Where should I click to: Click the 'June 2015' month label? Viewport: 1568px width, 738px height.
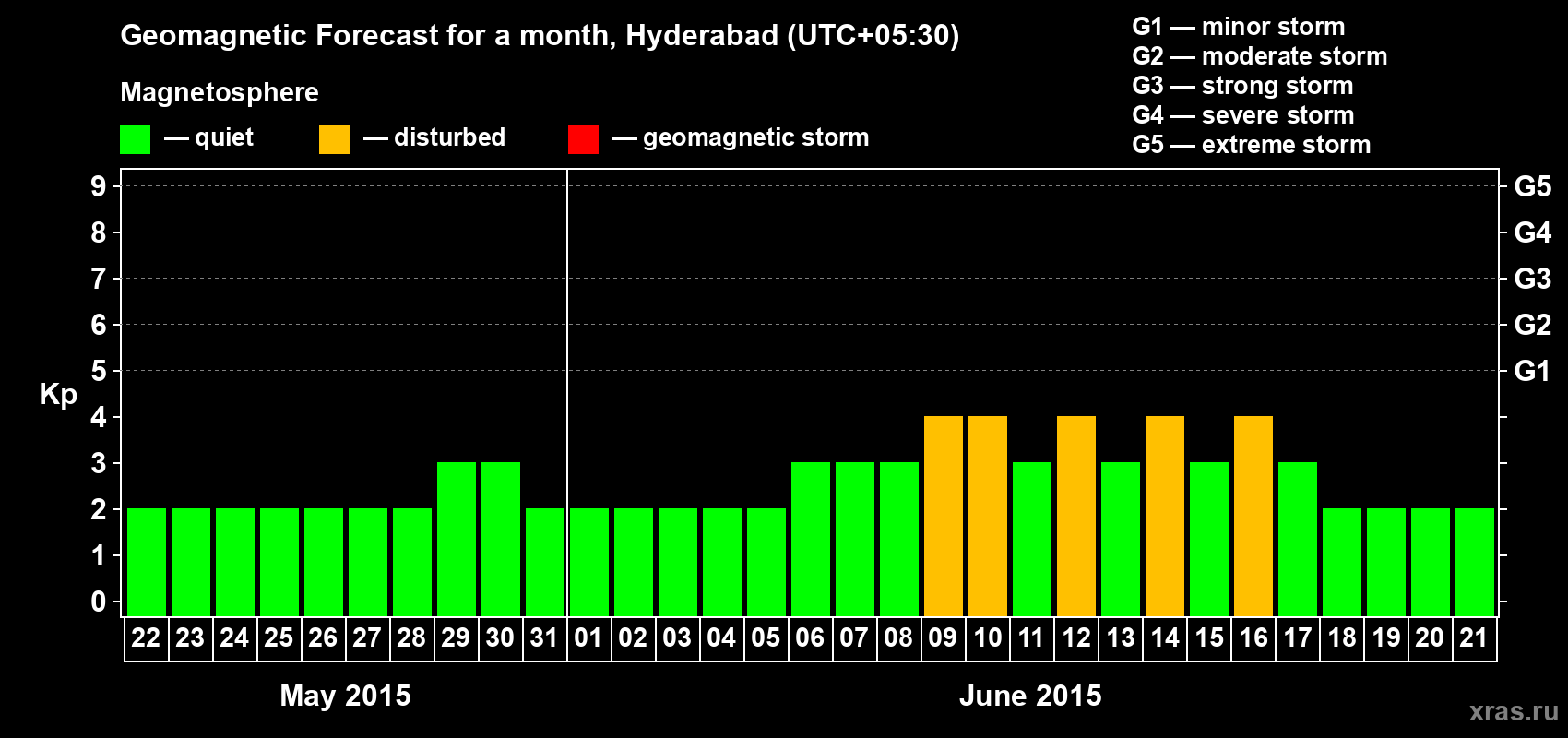coord(1030,696)
